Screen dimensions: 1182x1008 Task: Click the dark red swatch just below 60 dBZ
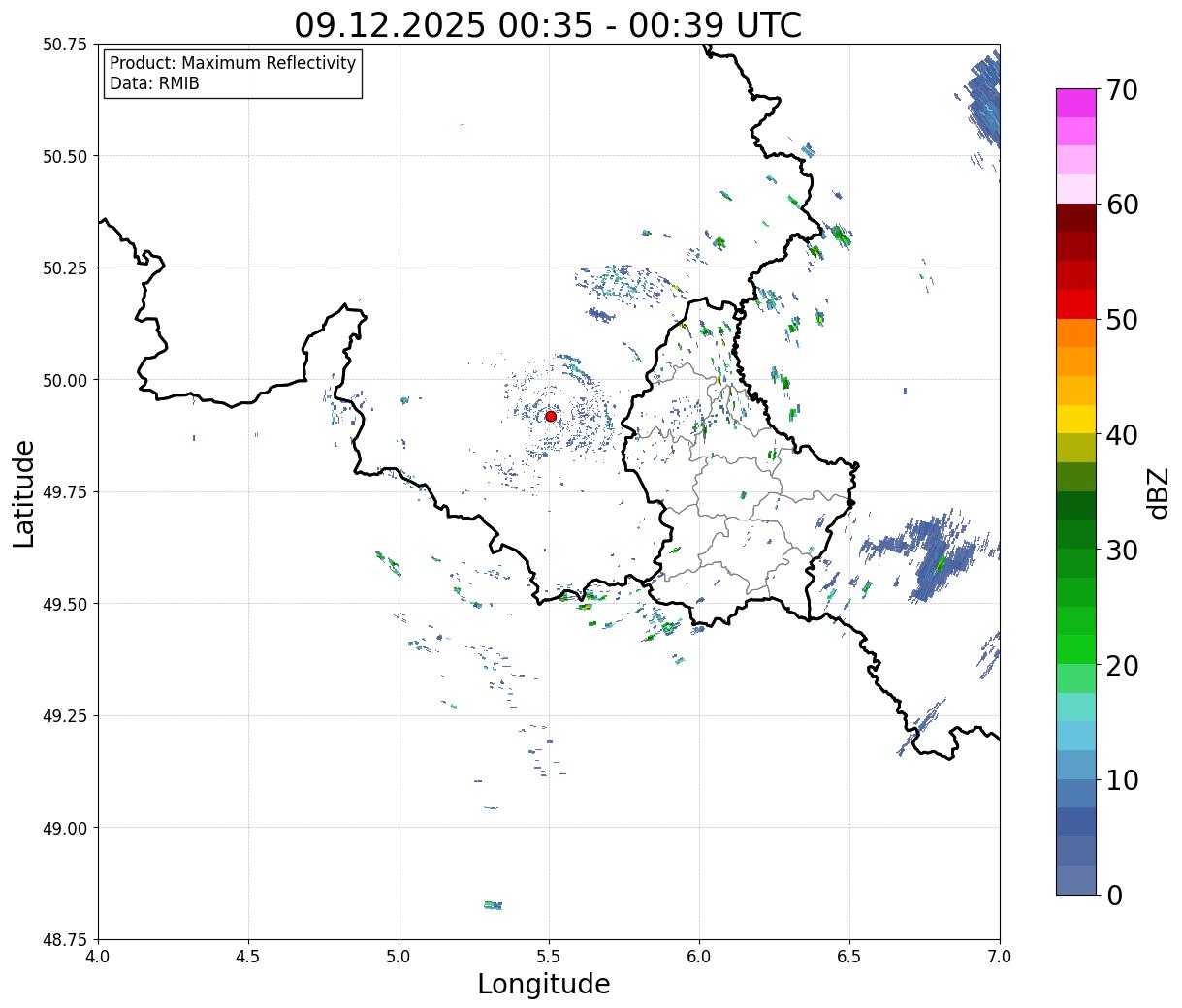(x=1076, y=218)
